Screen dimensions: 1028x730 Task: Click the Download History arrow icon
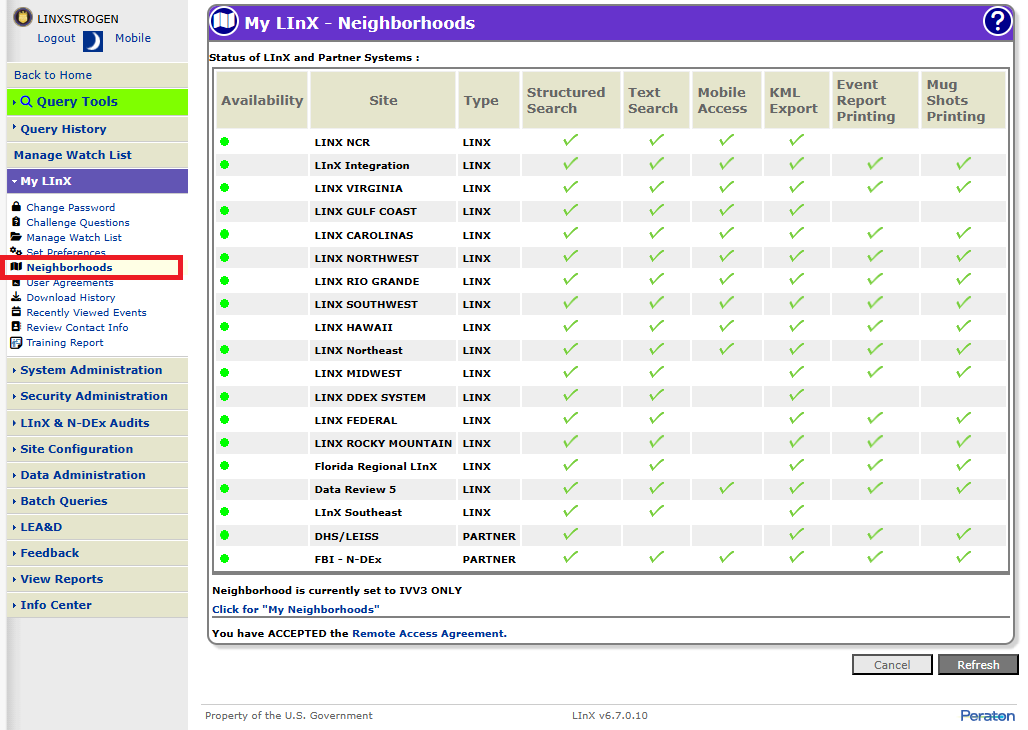coord(16,297)
